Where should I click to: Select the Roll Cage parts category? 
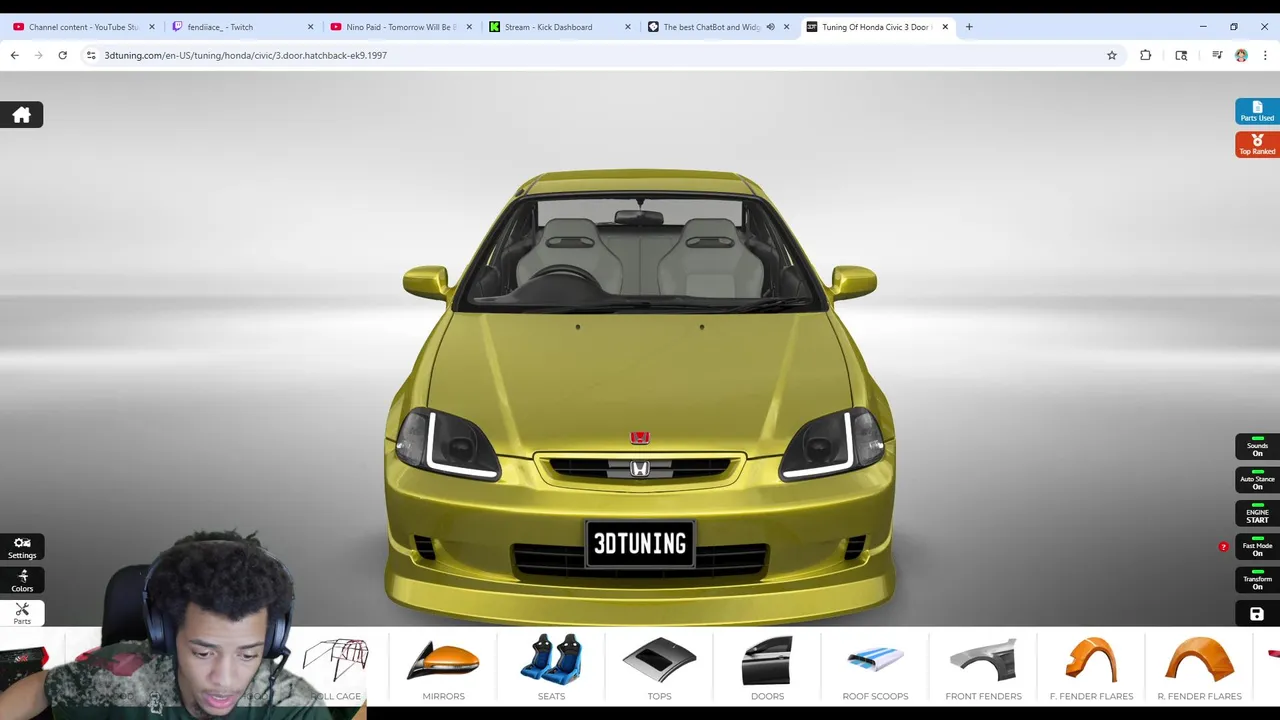click(336, 668)
